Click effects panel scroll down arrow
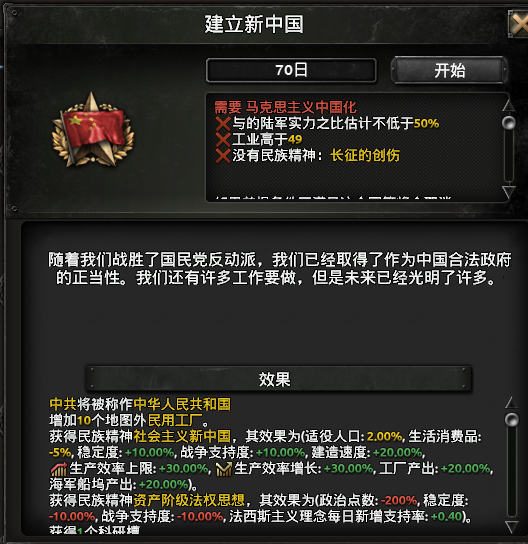The image size is (528, 544). point(511,527)
